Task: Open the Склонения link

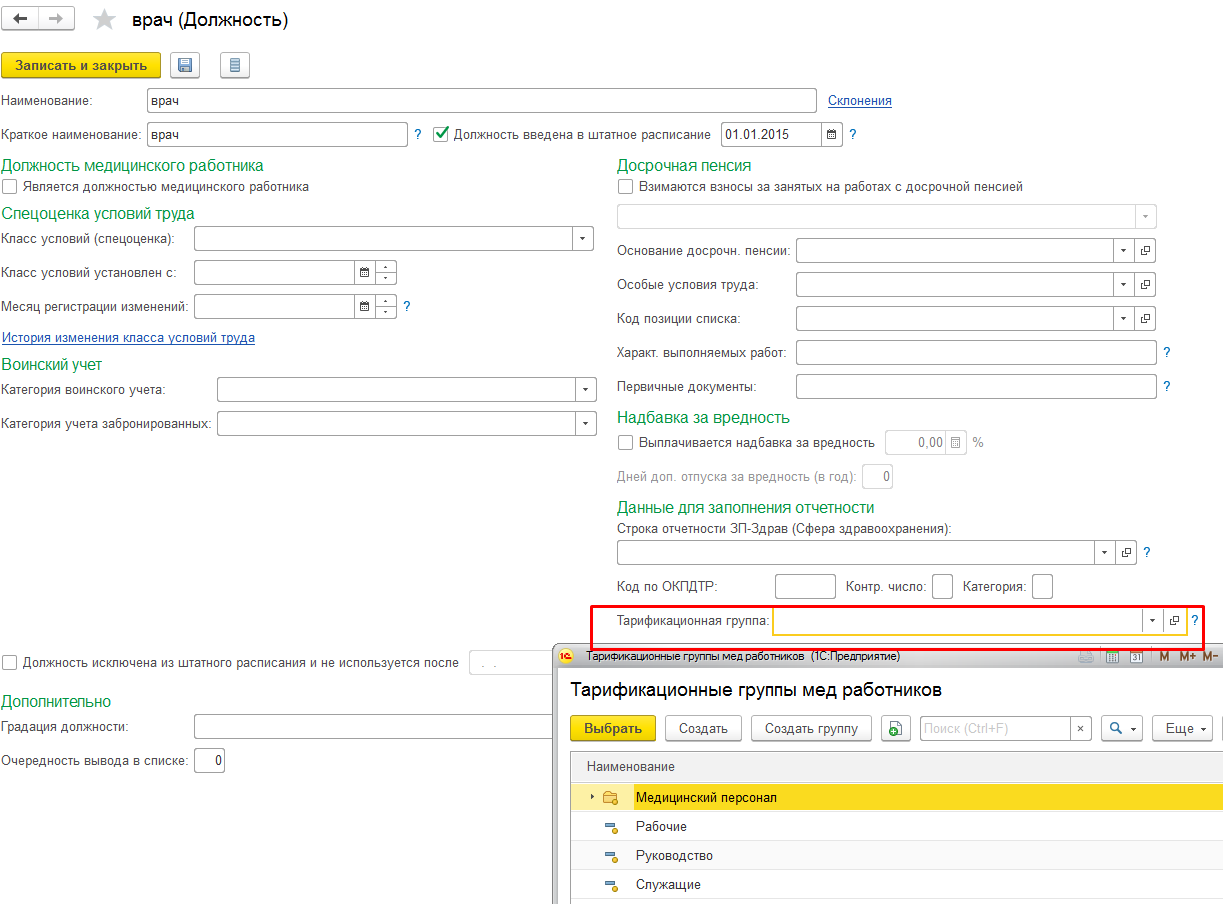Action: (860, 100)
